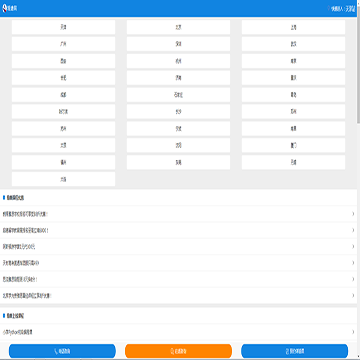Open the first article under the second section heading
Viewport: 360px width, 360px height.
[x=178, y=332]
